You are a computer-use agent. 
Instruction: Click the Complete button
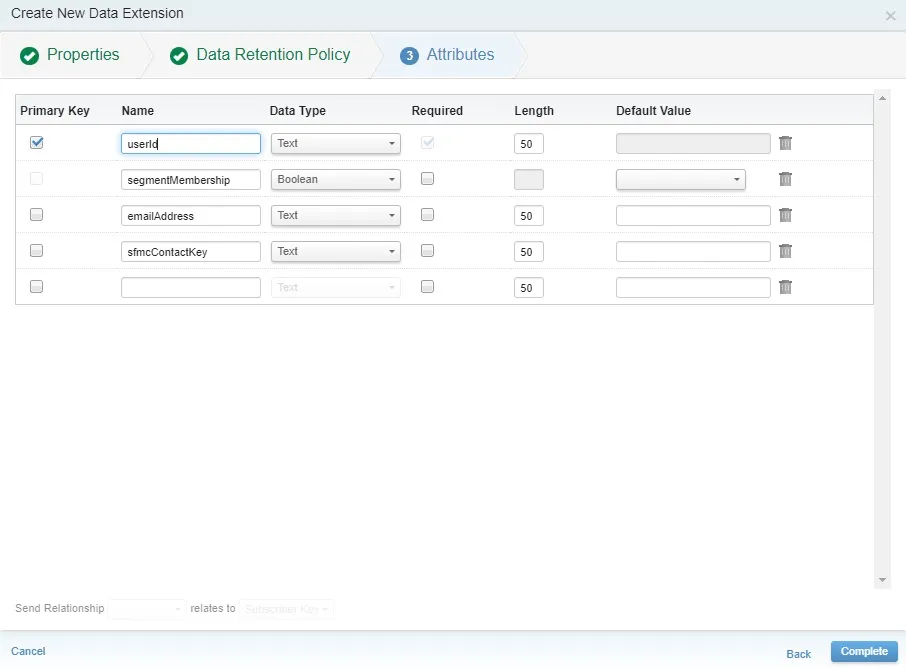point(863,651)
